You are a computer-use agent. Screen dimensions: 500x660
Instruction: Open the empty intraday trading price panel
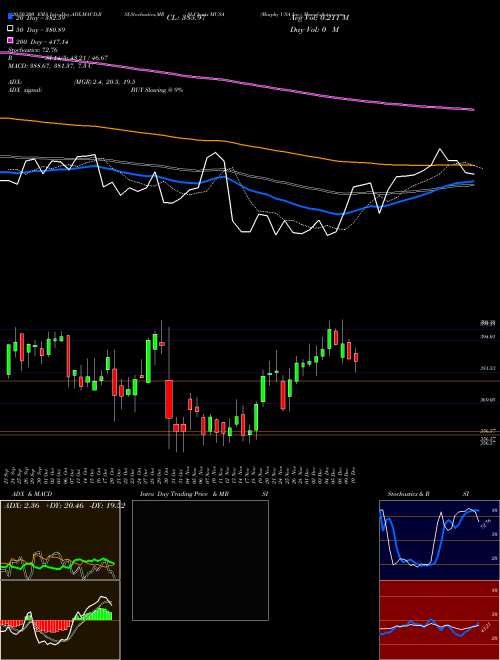click(200, 560)
